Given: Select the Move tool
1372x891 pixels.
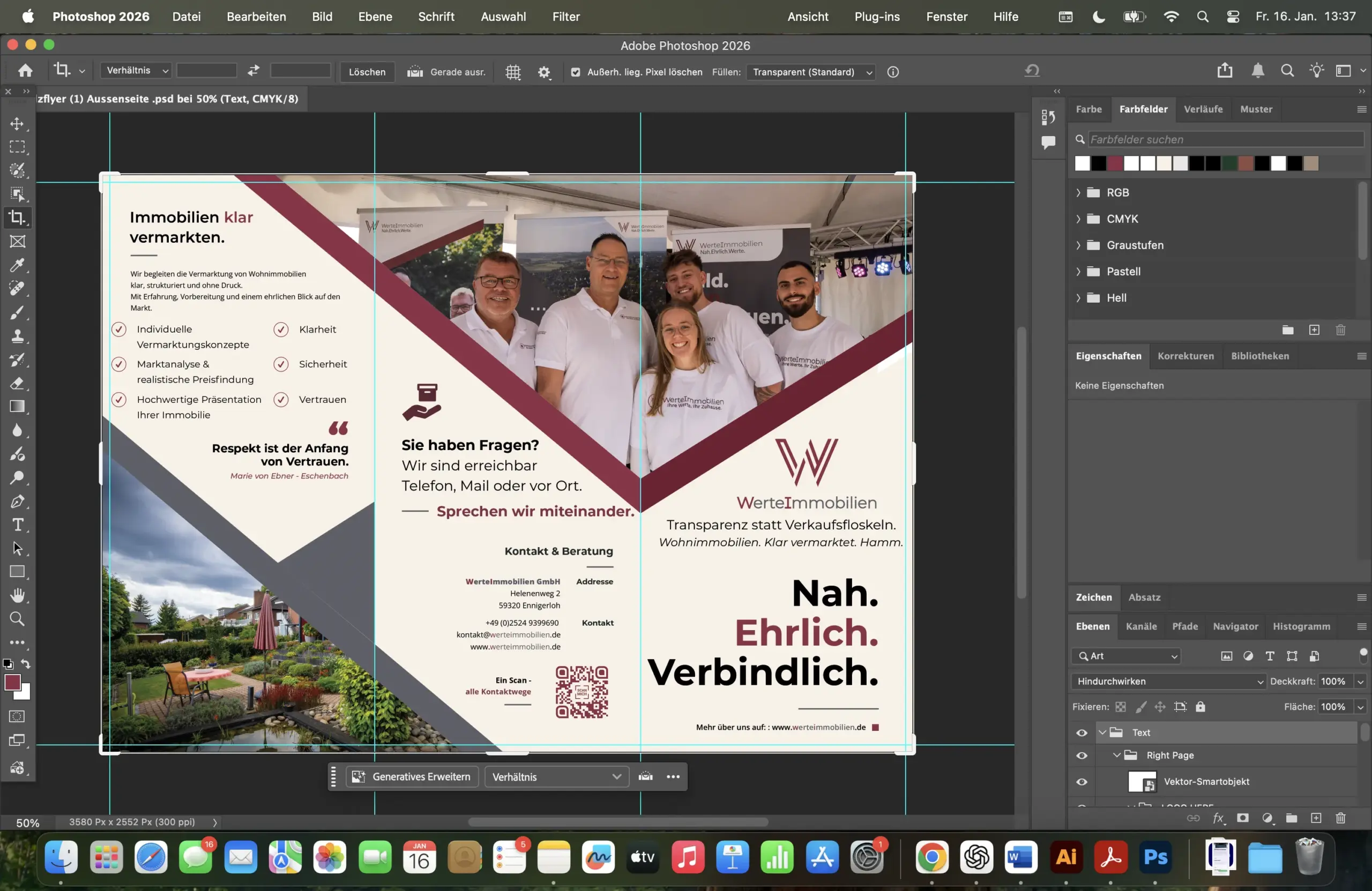Looking at the screenshot, I should [17, 124].
